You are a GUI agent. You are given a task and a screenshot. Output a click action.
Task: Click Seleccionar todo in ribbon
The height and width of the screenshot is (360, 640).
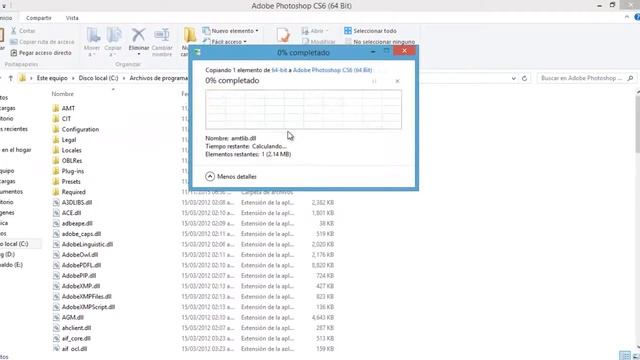pos(370,31)
